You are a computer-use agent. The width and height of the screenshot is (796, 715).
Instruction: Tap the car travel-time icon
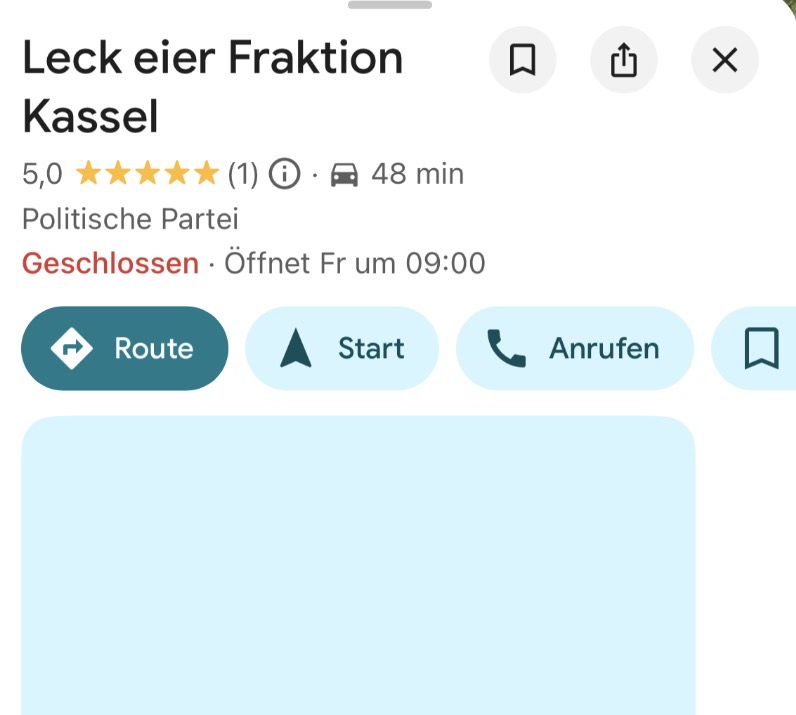[344, 175]
